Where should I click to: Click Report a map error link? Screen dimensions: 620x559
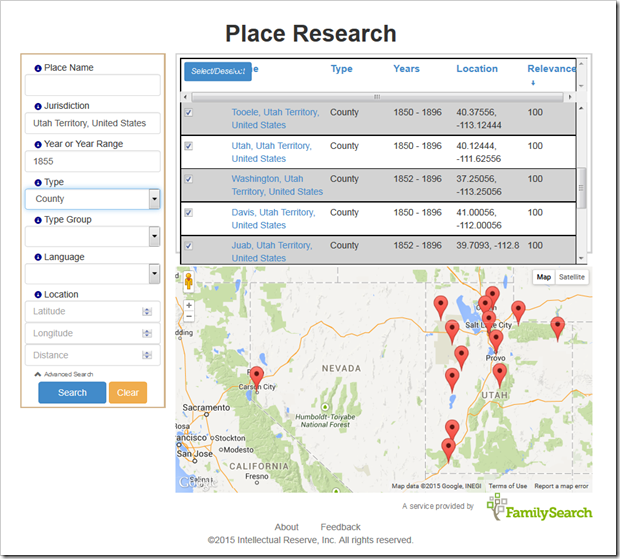point(561,486)
